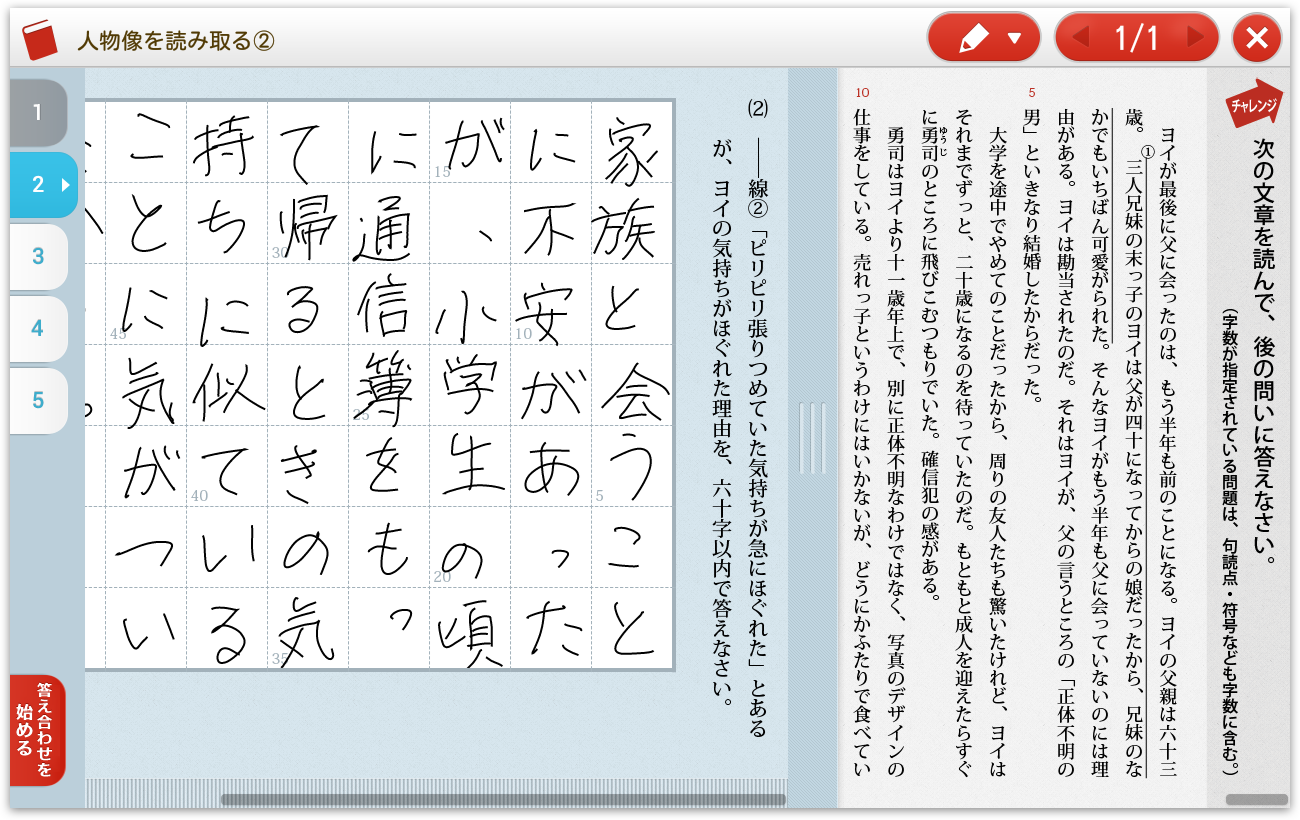Image resolution: width=1300 pixels, height=820 pixels.
Task: Click the handwritten 族 answer cell
Action: point(632,222)
